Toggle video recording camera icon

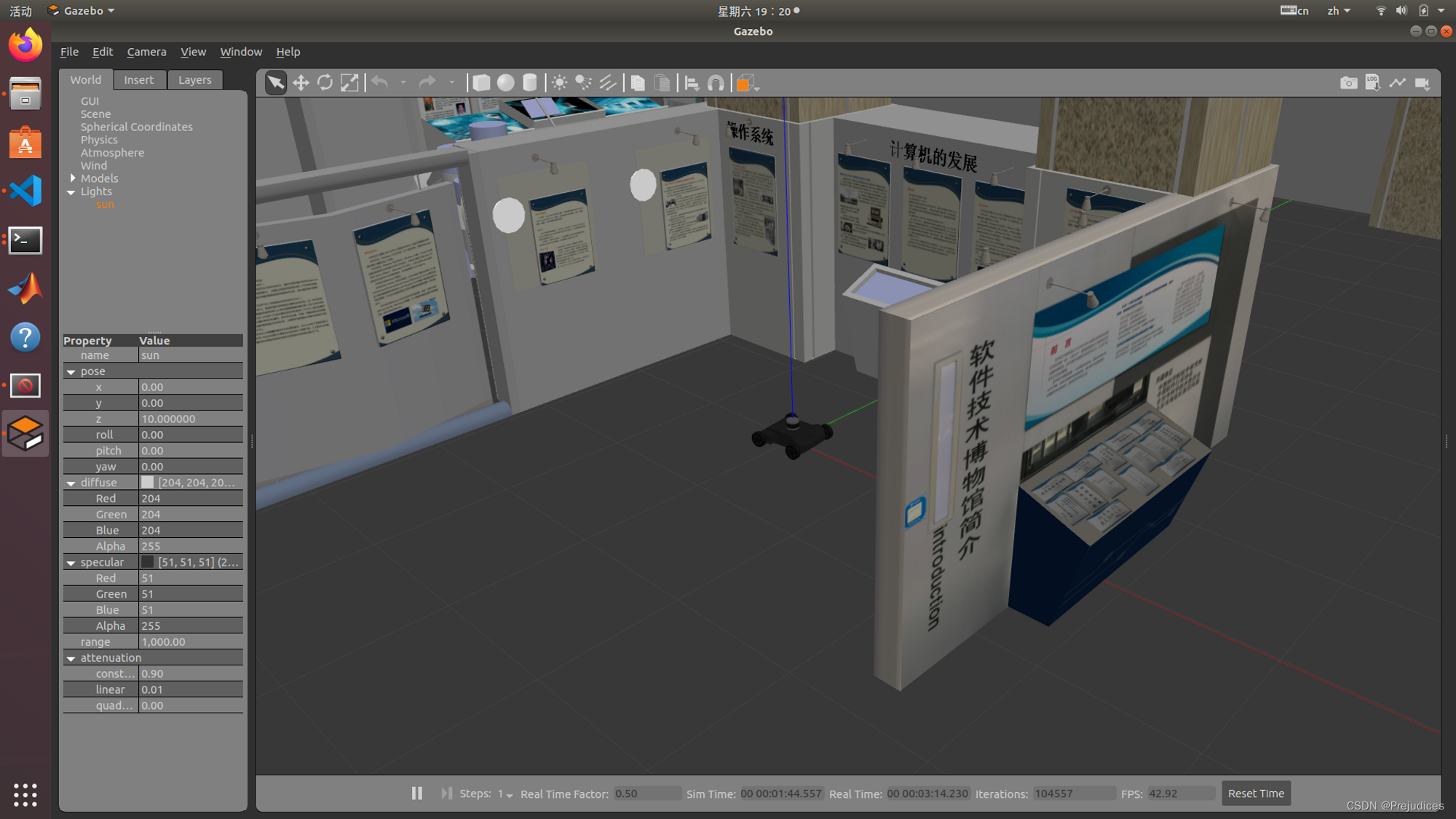(1422, 83)
